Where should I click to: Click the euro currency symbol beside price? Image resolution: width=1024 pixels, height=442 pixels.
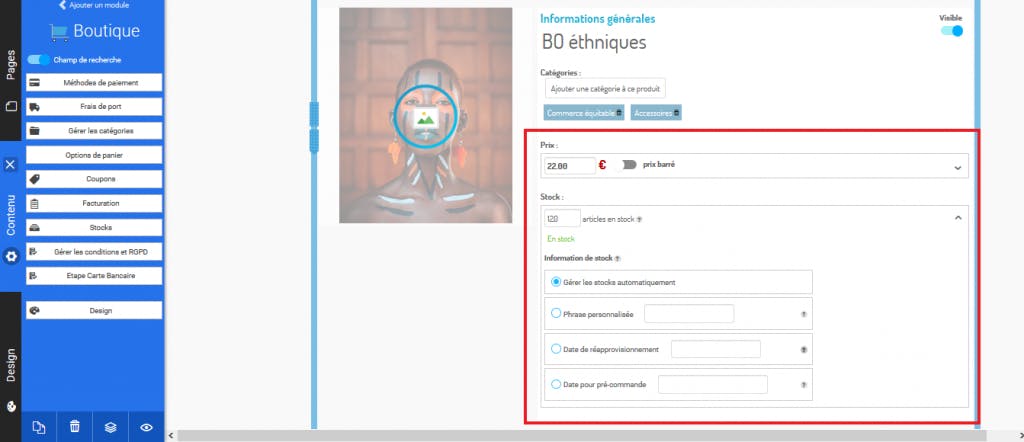point(602,165)
